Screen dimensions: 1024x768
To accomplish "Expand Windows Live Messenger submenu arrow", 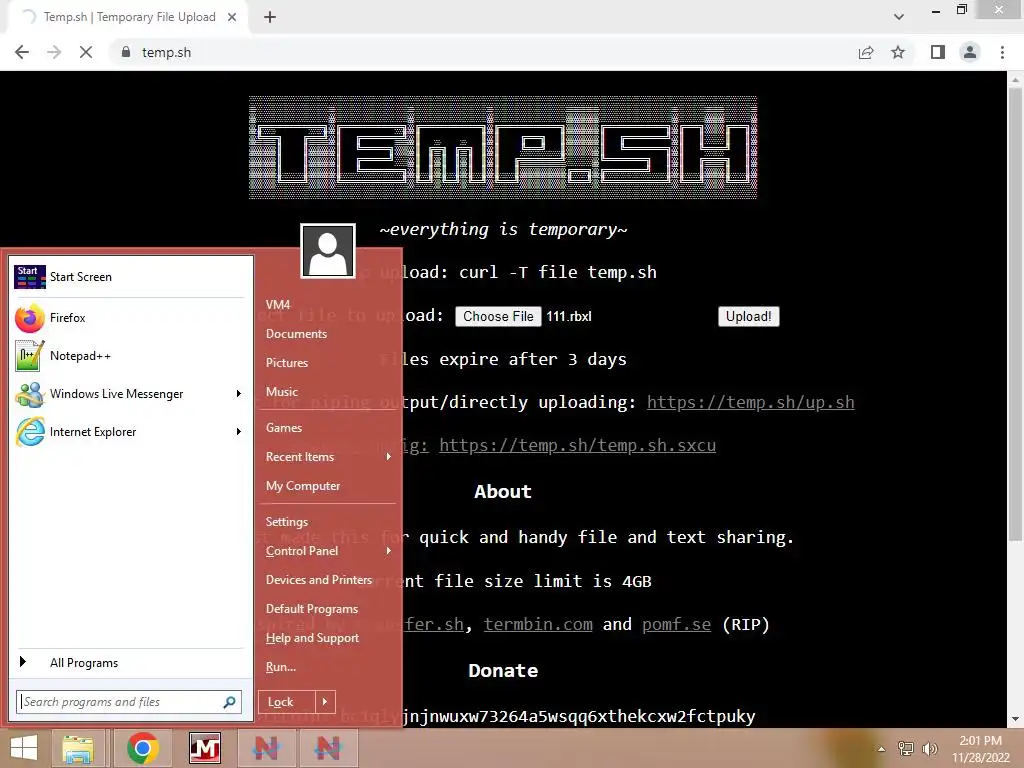I will click(x=238, y=394).
